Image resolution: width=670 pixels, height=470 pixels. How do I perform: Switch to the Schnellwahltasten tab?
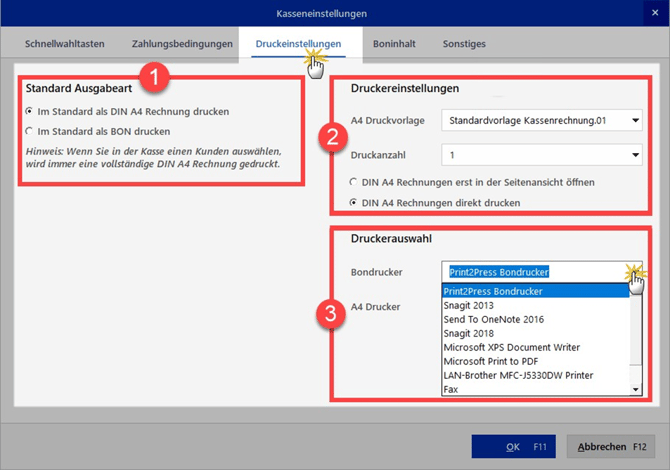(x=62, y=44)
